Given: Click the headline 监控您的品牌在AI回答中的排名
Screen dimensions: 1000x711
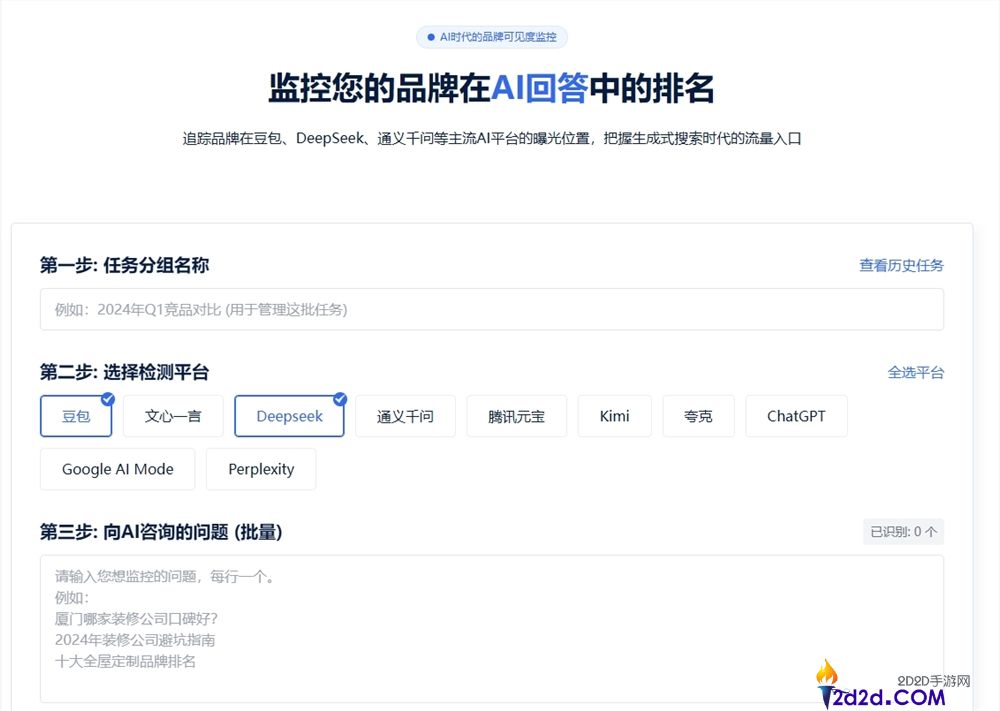Looking at the screenshot, I should (x=491, y=88).
